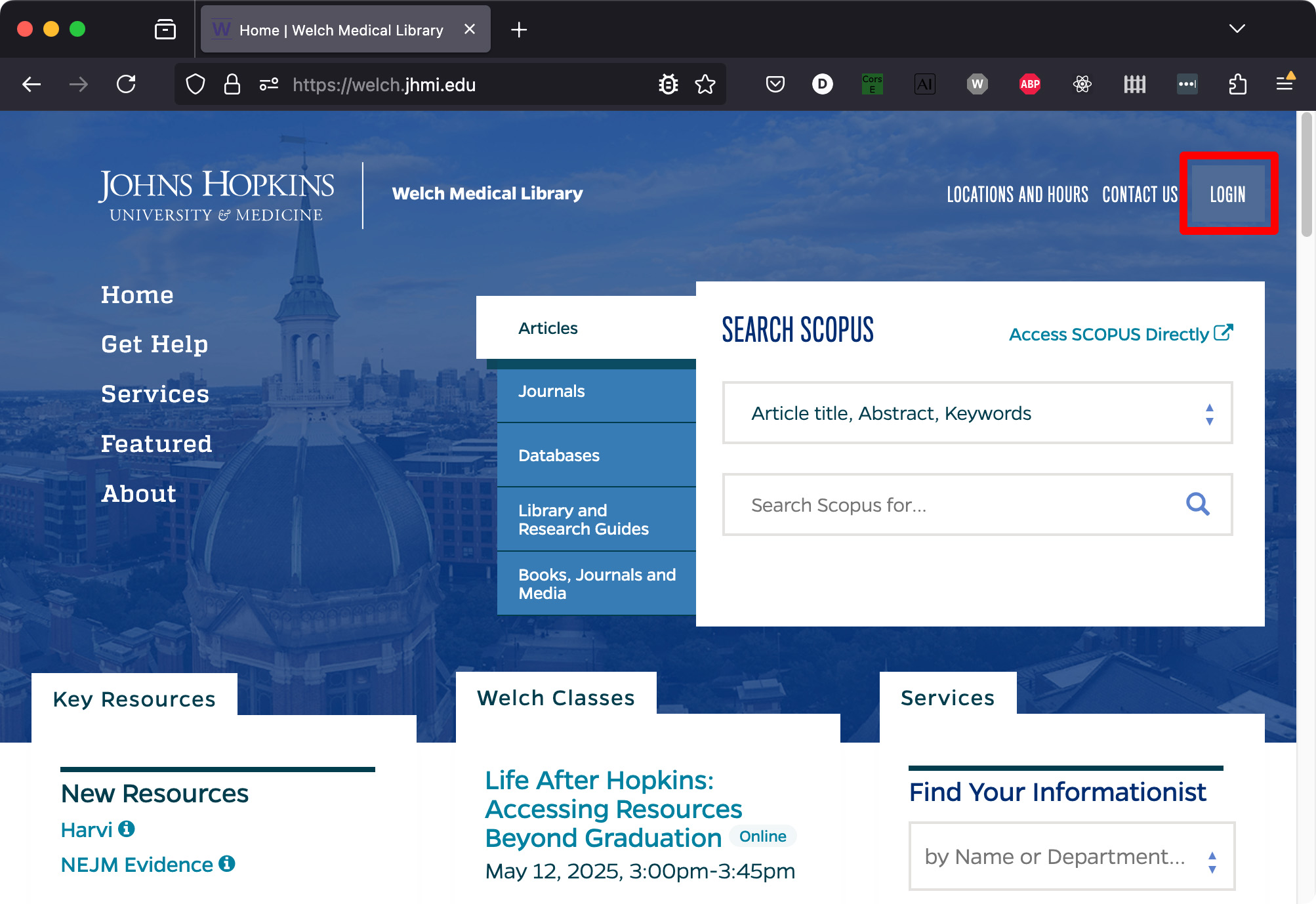Open the Featured navigation item
This screenshot has width=1316, height=904.
[x=157, y=444]
